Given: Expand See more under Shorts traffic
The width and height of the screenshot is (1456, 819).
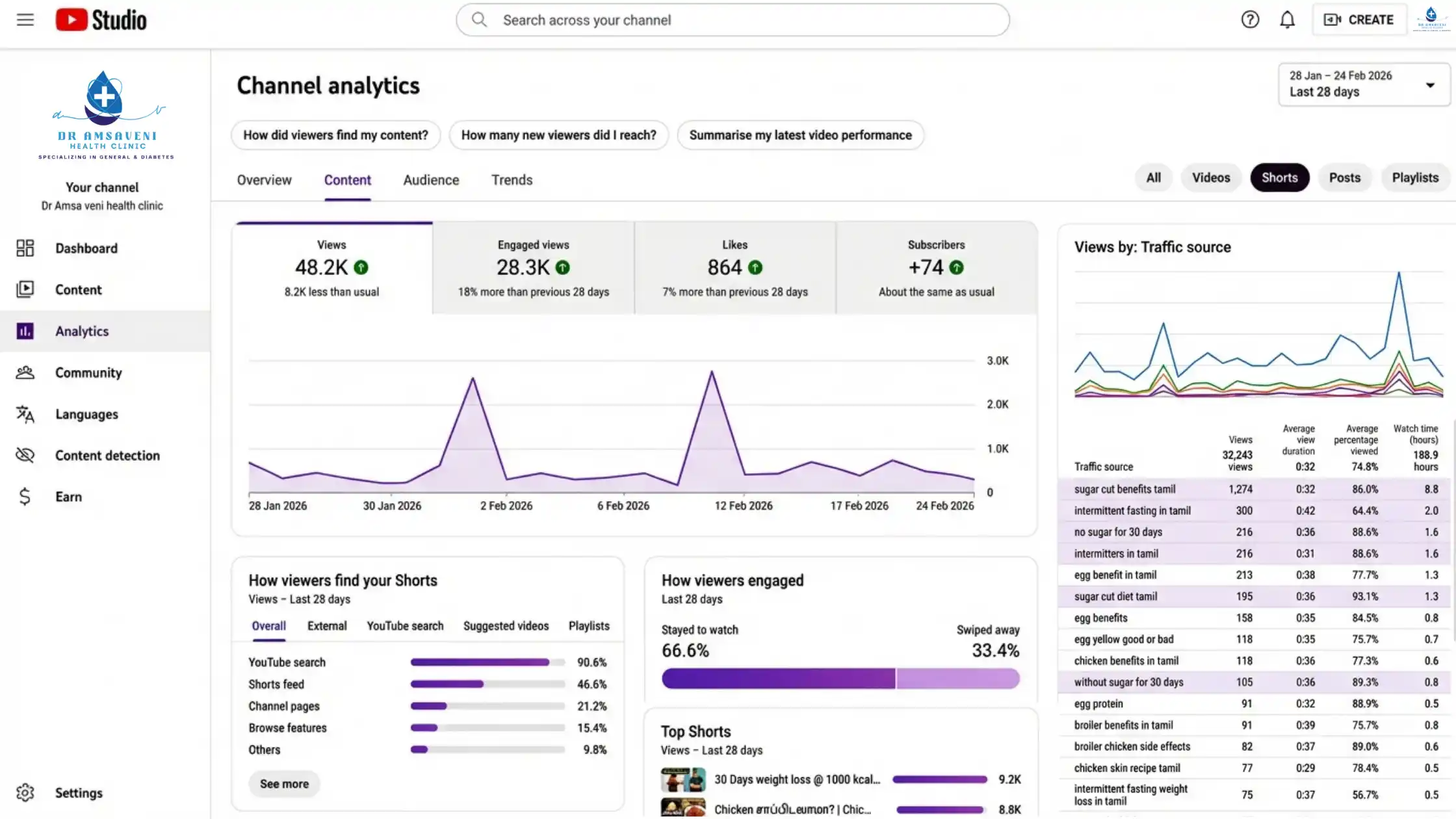Looking at the screenshot, I should click(x=283, y=783).
